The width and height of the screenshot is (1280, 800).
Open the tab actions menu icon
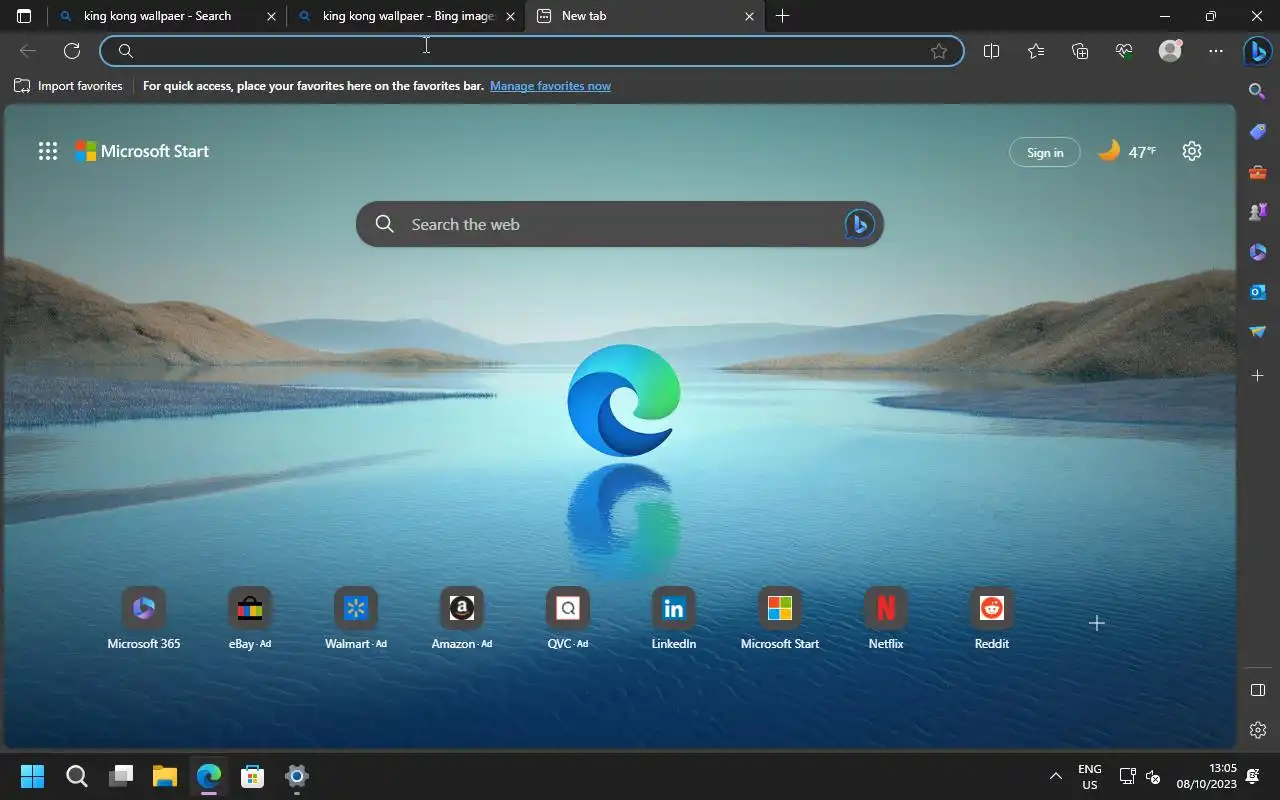tap(24, 16)
